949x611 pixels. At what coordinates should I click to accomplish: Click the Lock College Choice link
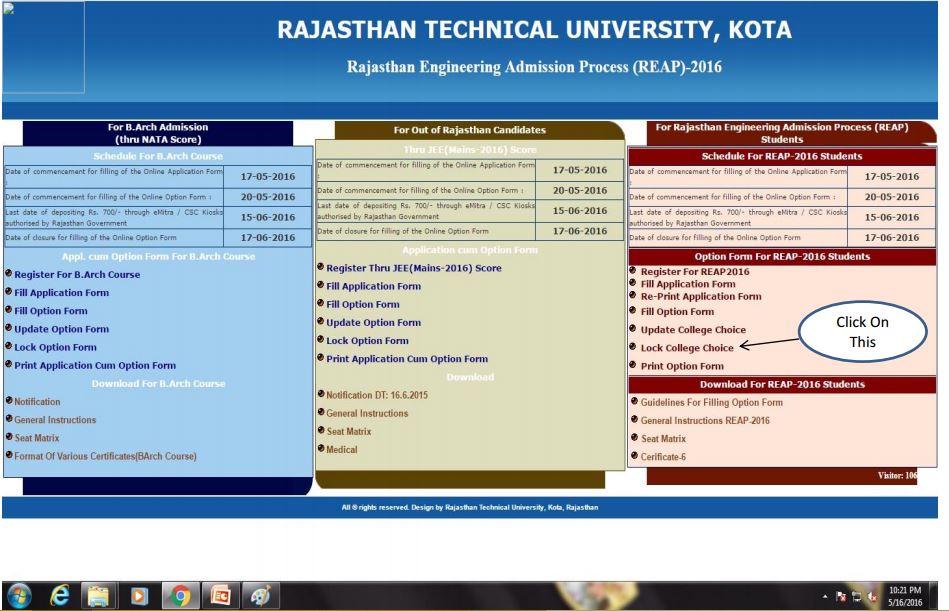[x=686, y=348]
